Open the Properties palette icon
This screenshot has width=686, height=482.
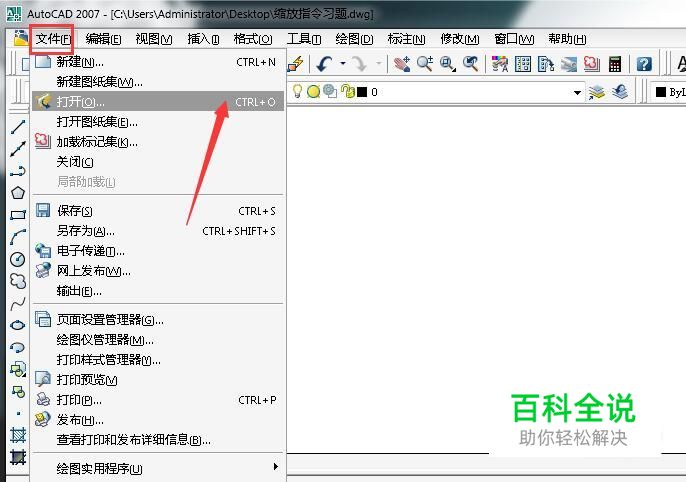(x=500, y=64)
